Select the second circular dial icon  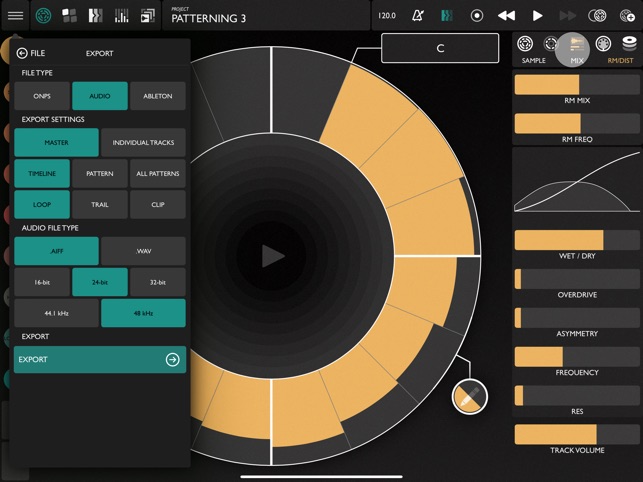[551, 43]
